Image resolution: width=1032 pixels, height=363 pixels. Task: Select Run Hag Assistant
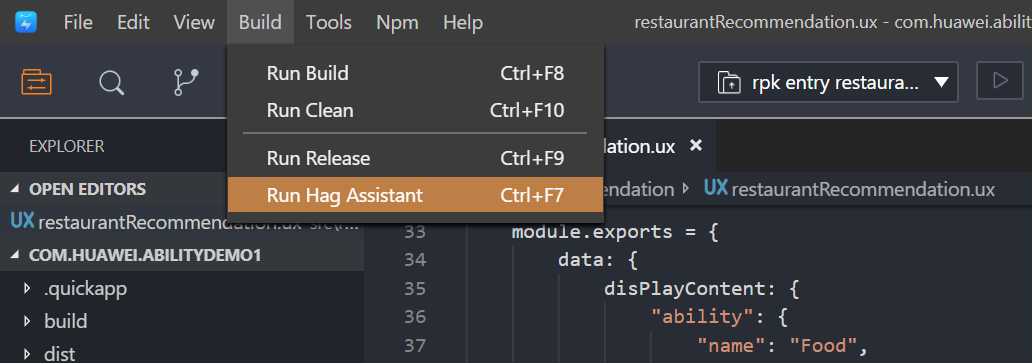tap(415, 195)
